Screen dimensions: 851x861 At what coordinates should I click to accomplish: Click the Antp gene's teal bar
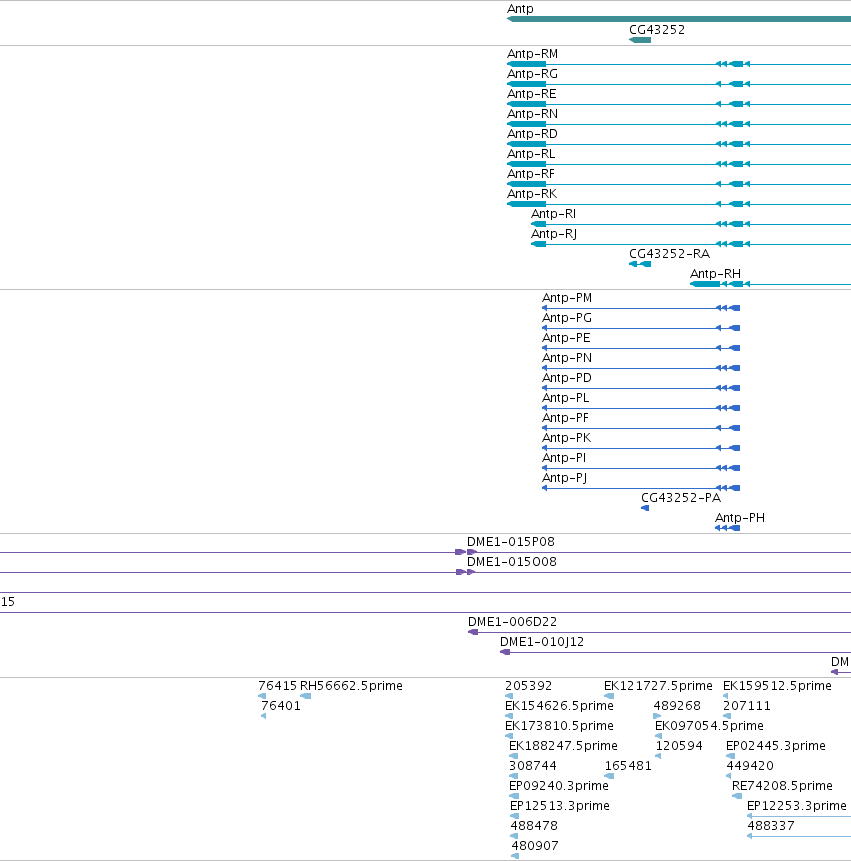point(679,19)
